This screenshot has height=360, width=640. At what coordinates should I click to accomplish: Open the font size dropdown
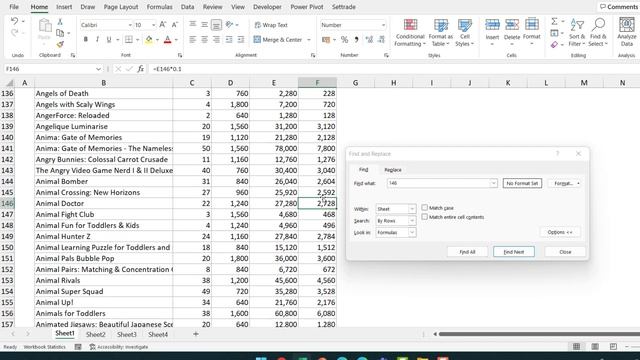pos(153,25)
